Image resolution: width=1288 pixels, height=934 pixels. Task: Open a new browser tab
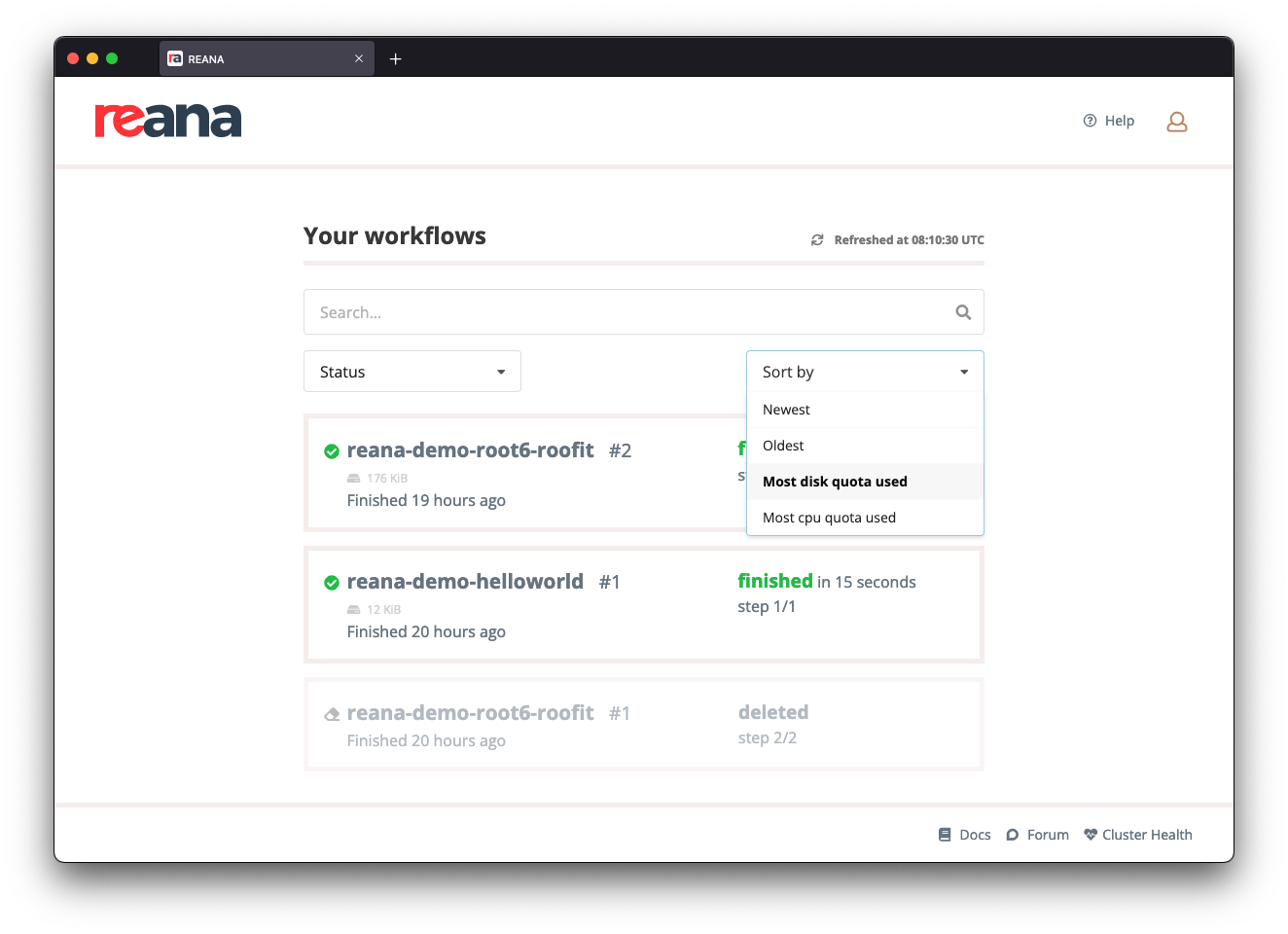(x=395, y=58)
